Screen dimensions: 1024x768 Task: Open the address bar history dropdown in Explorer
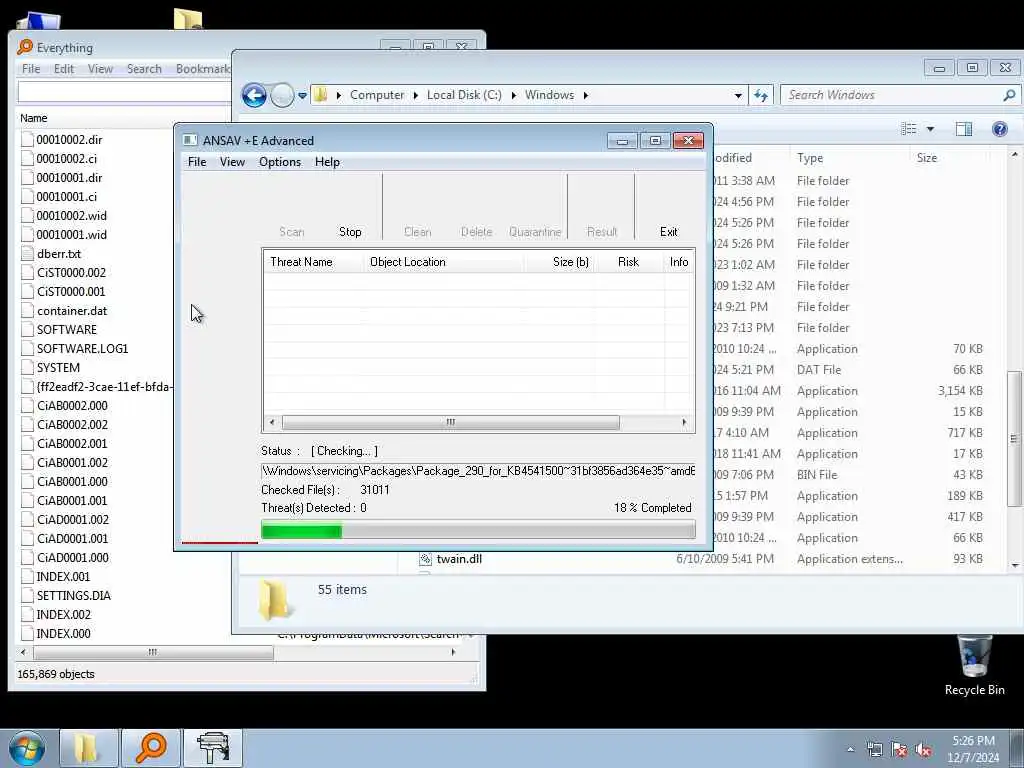coord(738,95)
